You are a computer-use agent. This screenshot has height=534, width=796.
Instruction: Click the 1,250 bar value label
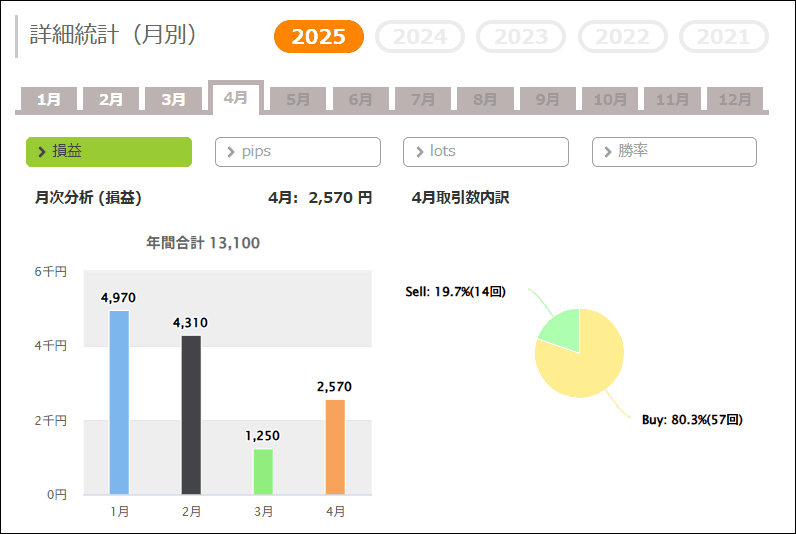pos(262,436)
